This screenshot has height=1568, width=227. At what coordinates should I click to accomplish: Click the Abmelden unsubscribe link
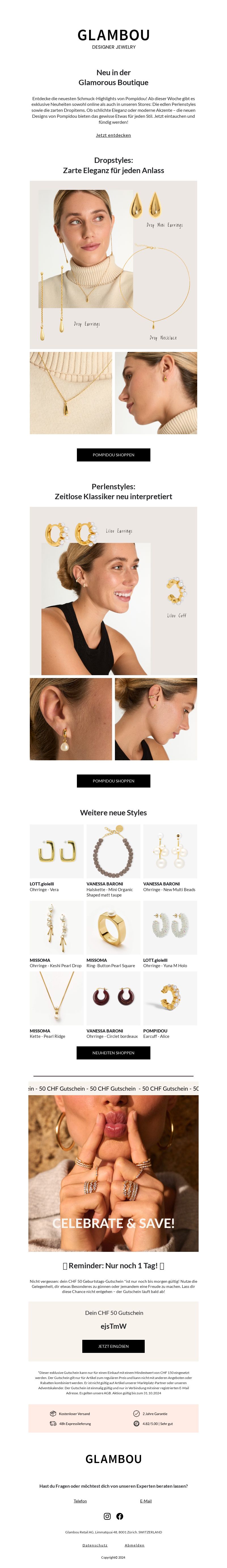click(x=134, y=1545)
